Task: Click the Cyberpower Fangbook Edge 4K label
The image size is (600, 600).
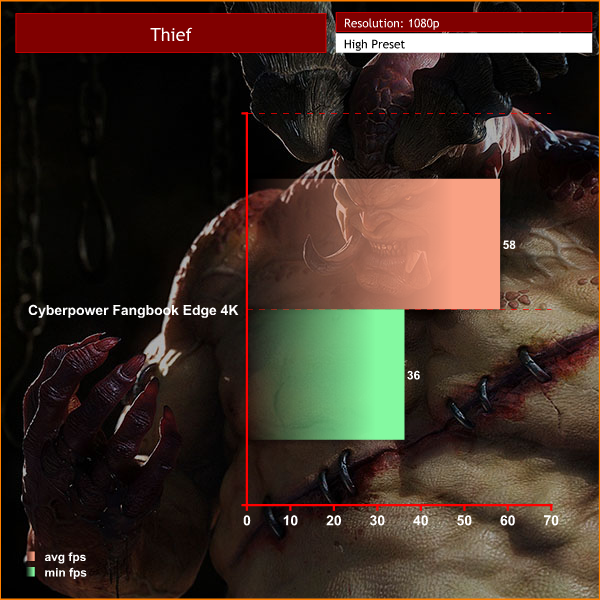Action: point(133,310)
